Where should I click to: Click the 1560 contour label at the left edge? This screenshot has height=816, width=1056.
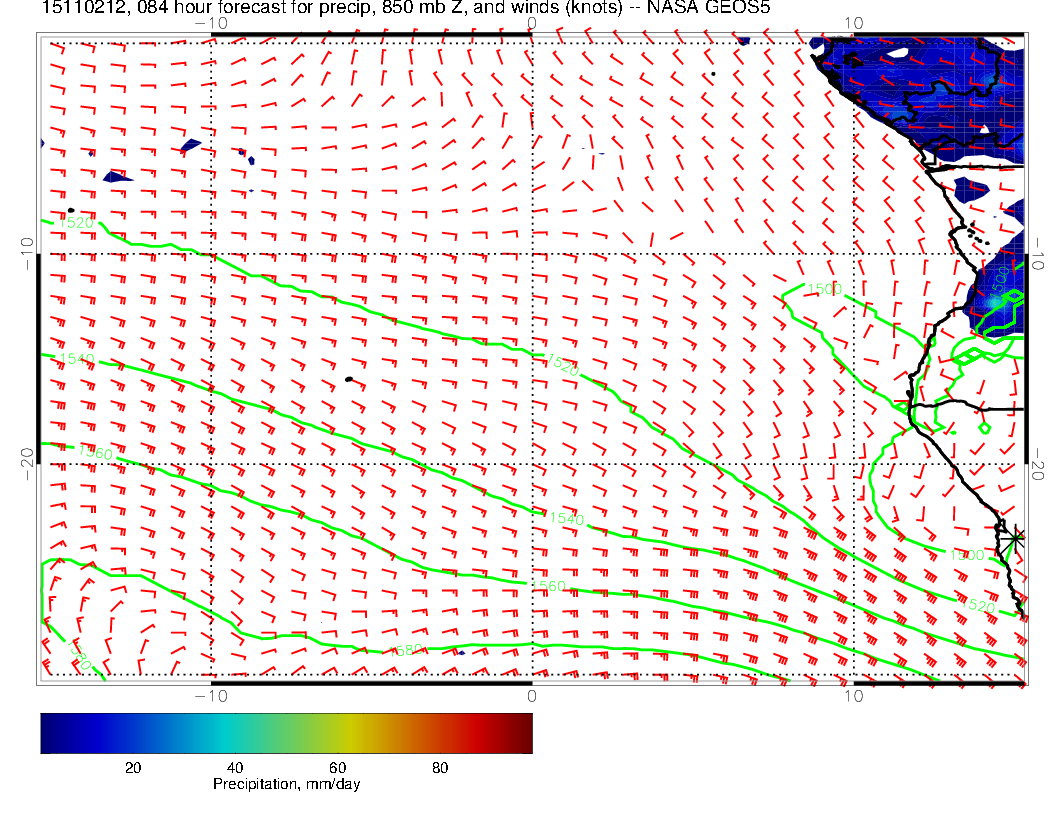tap(95, 452)
